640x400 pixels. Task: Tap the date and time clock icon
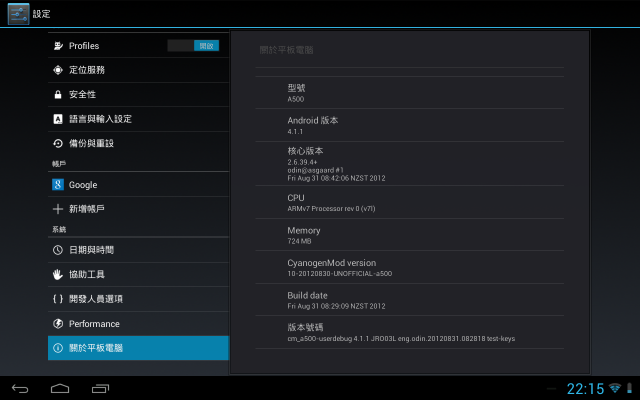tap(58, 250)
